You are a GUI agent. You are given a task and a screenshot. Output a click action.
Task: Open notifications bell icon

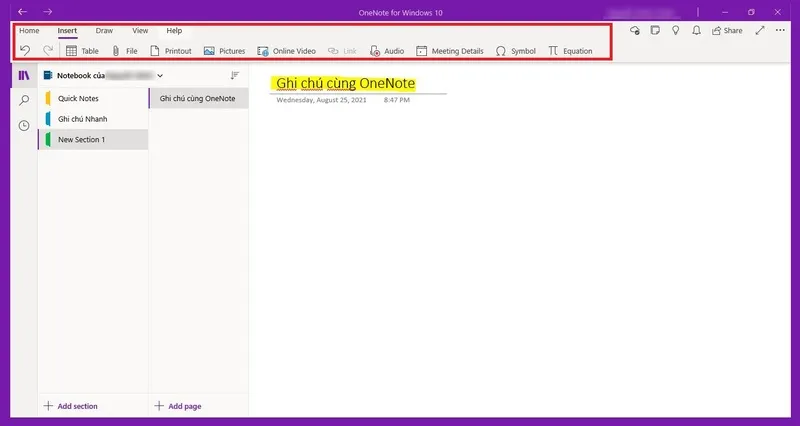pyautogui.click(x=696, y=31)
